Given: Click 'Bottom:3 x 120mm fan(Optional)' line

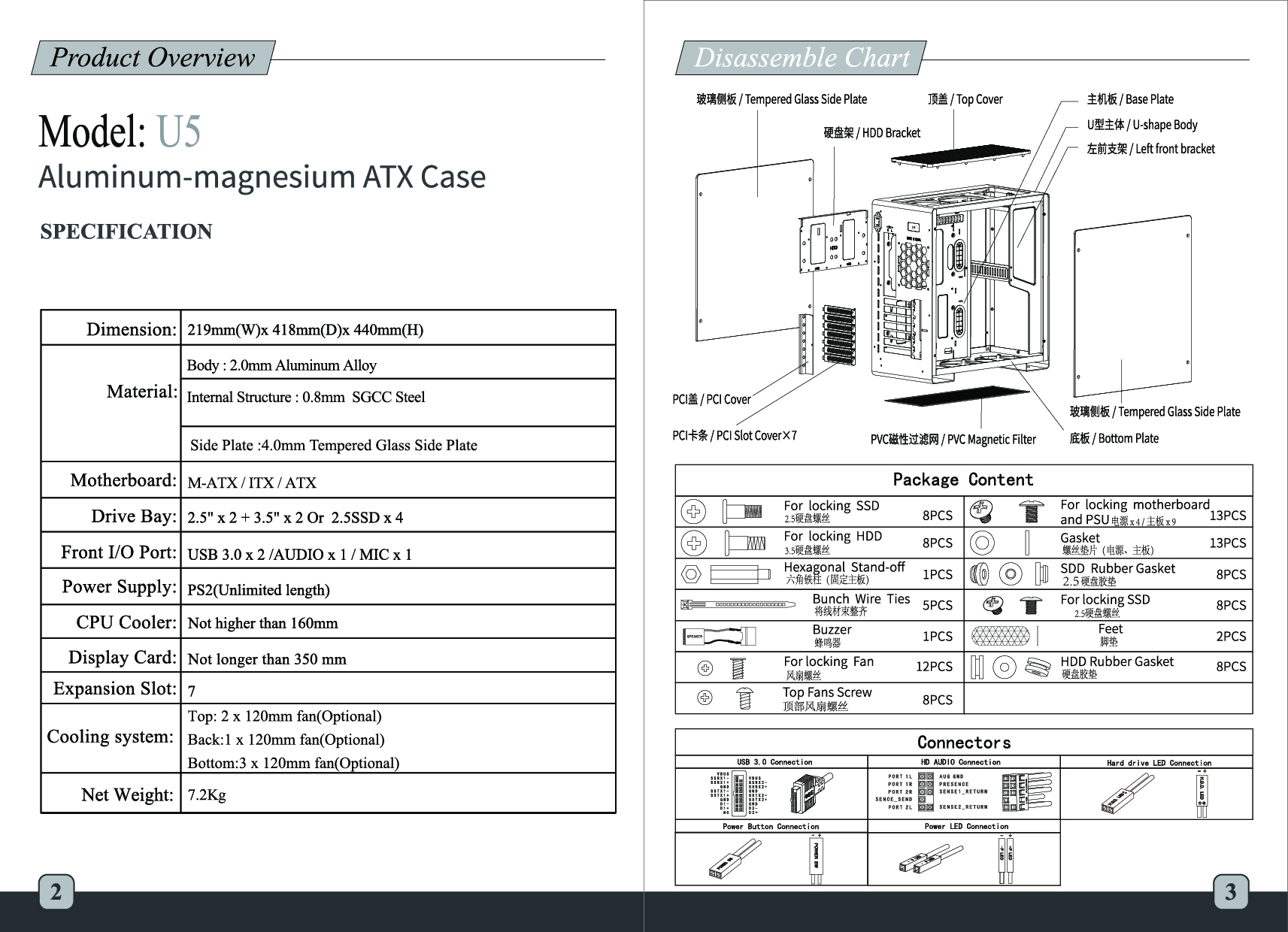Looking at the screenshot, I should tap(293, 763).
